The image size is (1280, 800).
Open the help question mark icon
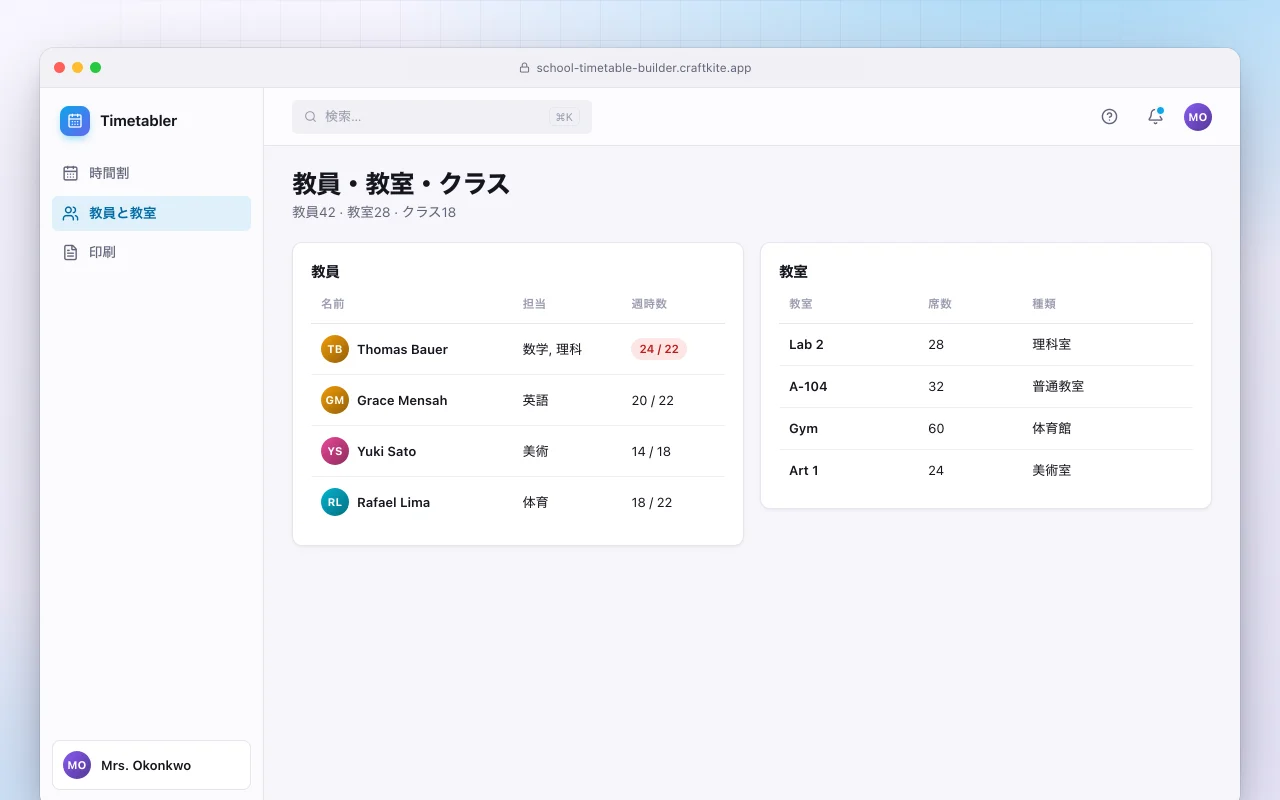(x=1109, y=117)
